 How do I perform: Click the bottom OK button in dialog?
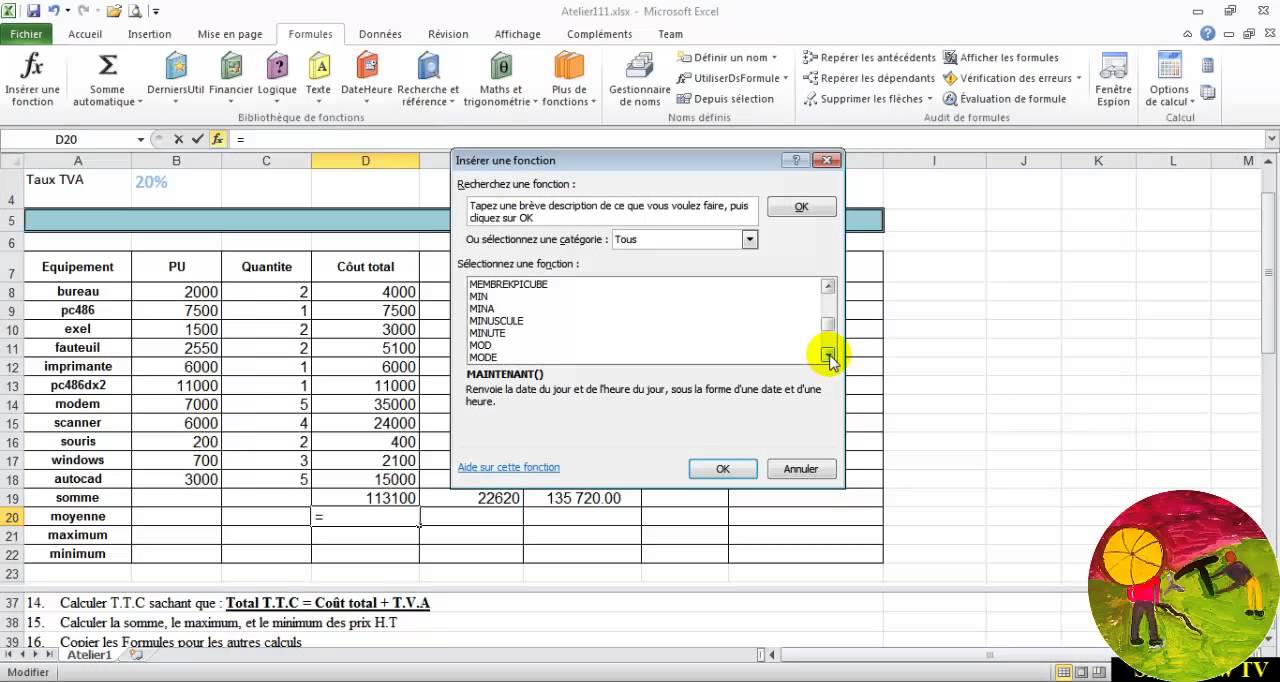point(723,469)
